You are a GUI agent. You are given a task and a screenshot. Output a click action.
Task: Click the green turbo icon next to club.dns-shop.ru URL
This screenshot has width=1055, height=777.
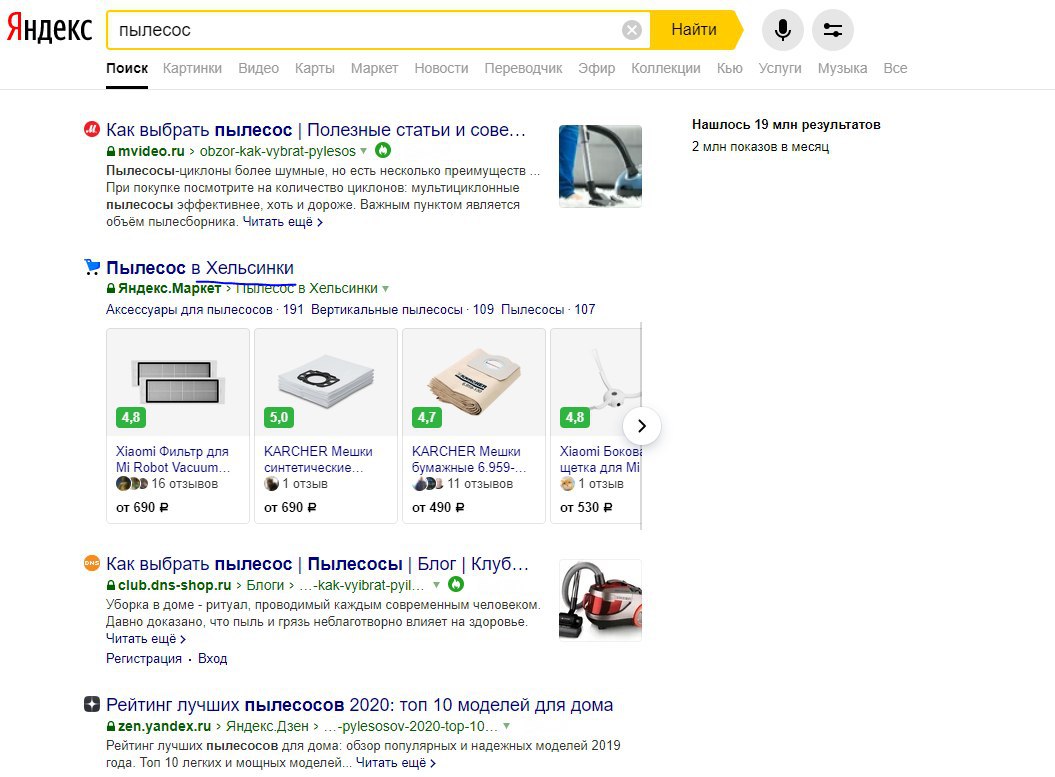tap(456, 584)
